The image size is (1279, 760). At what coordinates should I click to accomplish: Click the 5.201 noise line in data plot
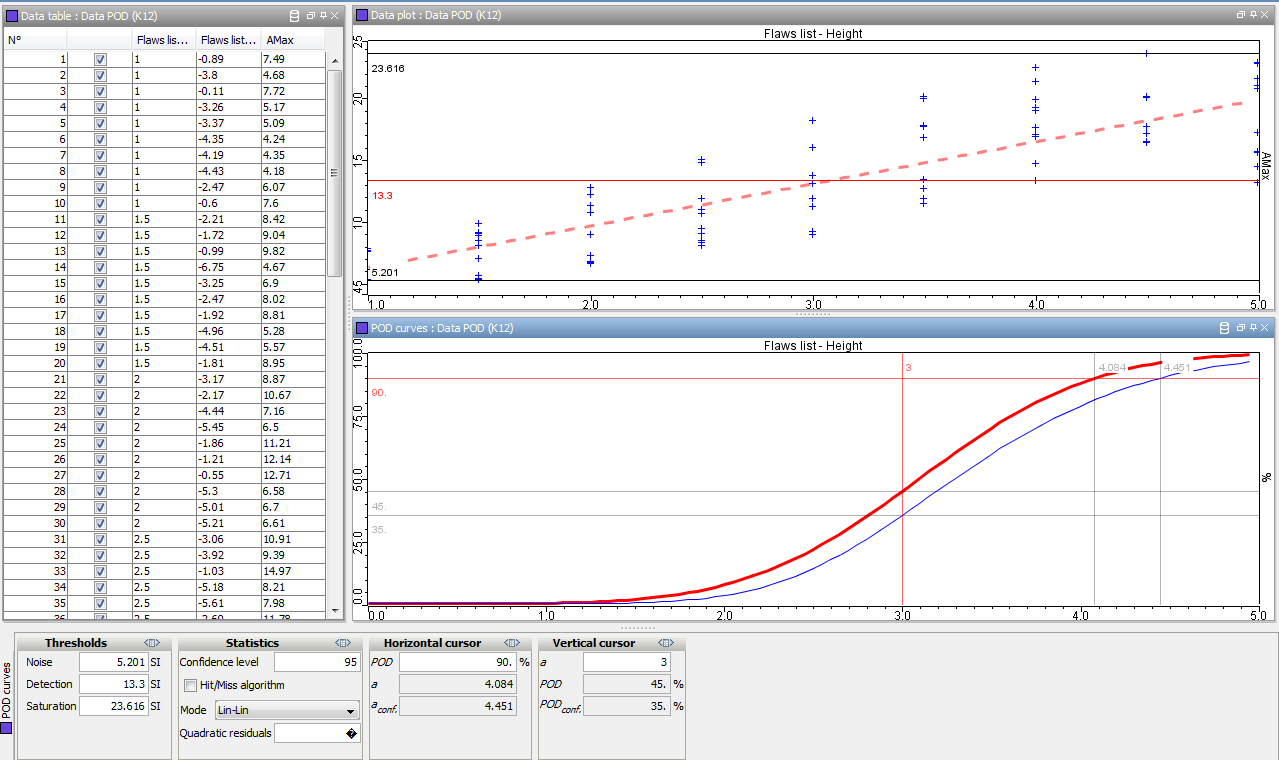tap(813, 280)
